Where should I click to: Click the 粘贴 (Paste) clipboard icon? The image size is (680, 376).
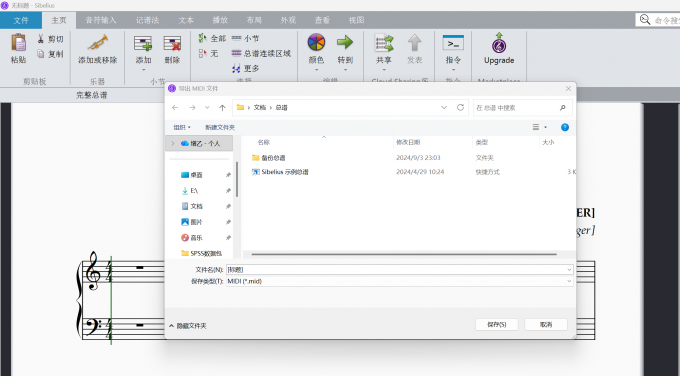pos(18,43)
